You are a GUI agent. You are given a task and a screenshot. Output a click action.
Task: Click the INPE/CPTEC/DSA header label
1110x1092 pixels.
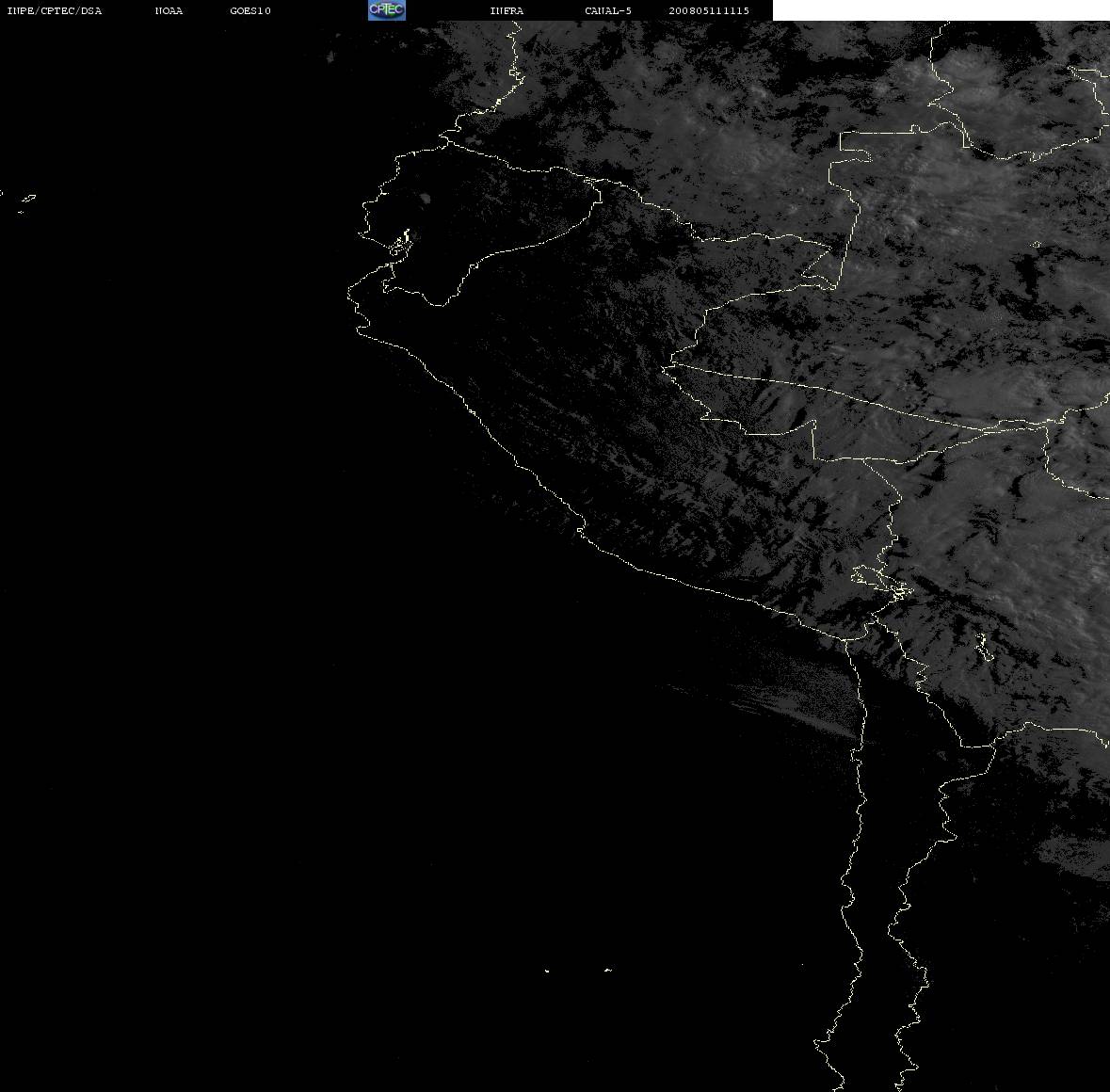[55, 10]
